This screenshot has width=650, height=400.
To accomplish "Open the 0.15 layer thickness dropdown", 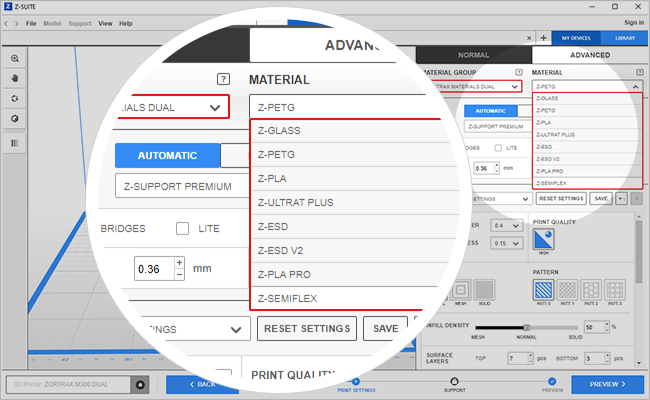I will [x=506, y=243].
